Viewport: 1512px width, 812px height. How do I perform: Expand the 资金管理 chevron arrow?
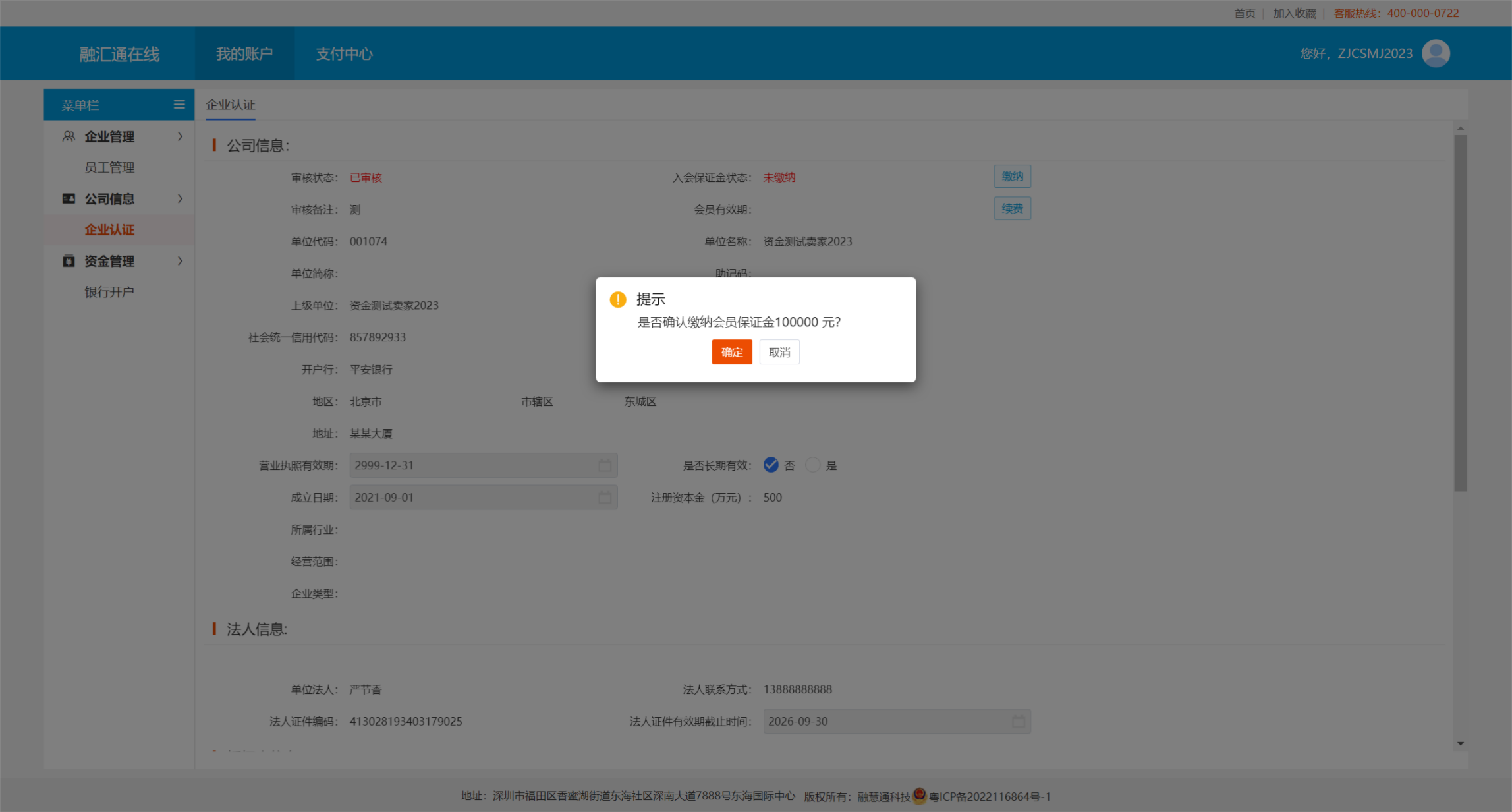[x=180, y=261]
